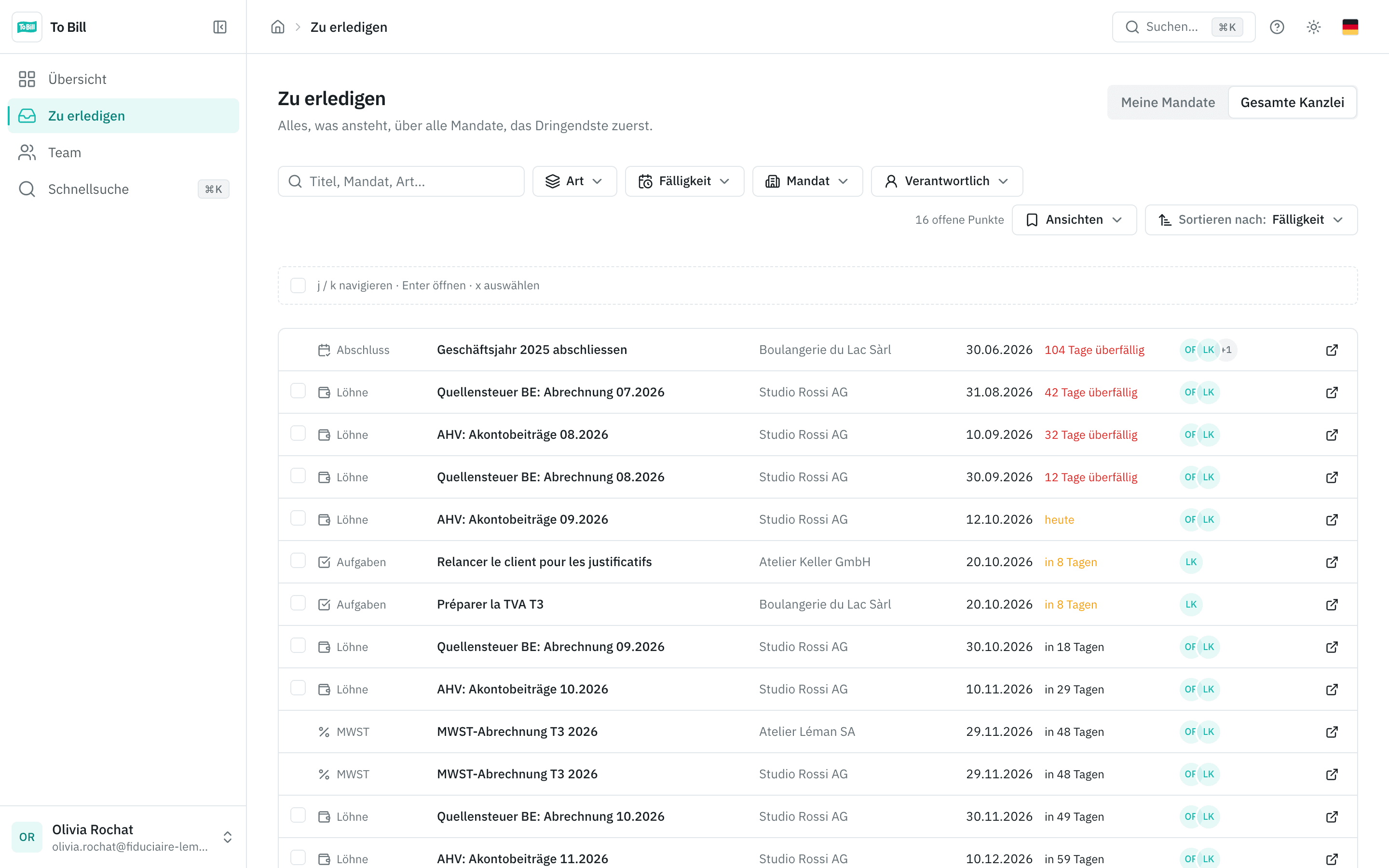Open the Mandat filter dropdown
The height and width of the screenshot is (868, 1389).
pyautogui.click(x=807, y=181)
